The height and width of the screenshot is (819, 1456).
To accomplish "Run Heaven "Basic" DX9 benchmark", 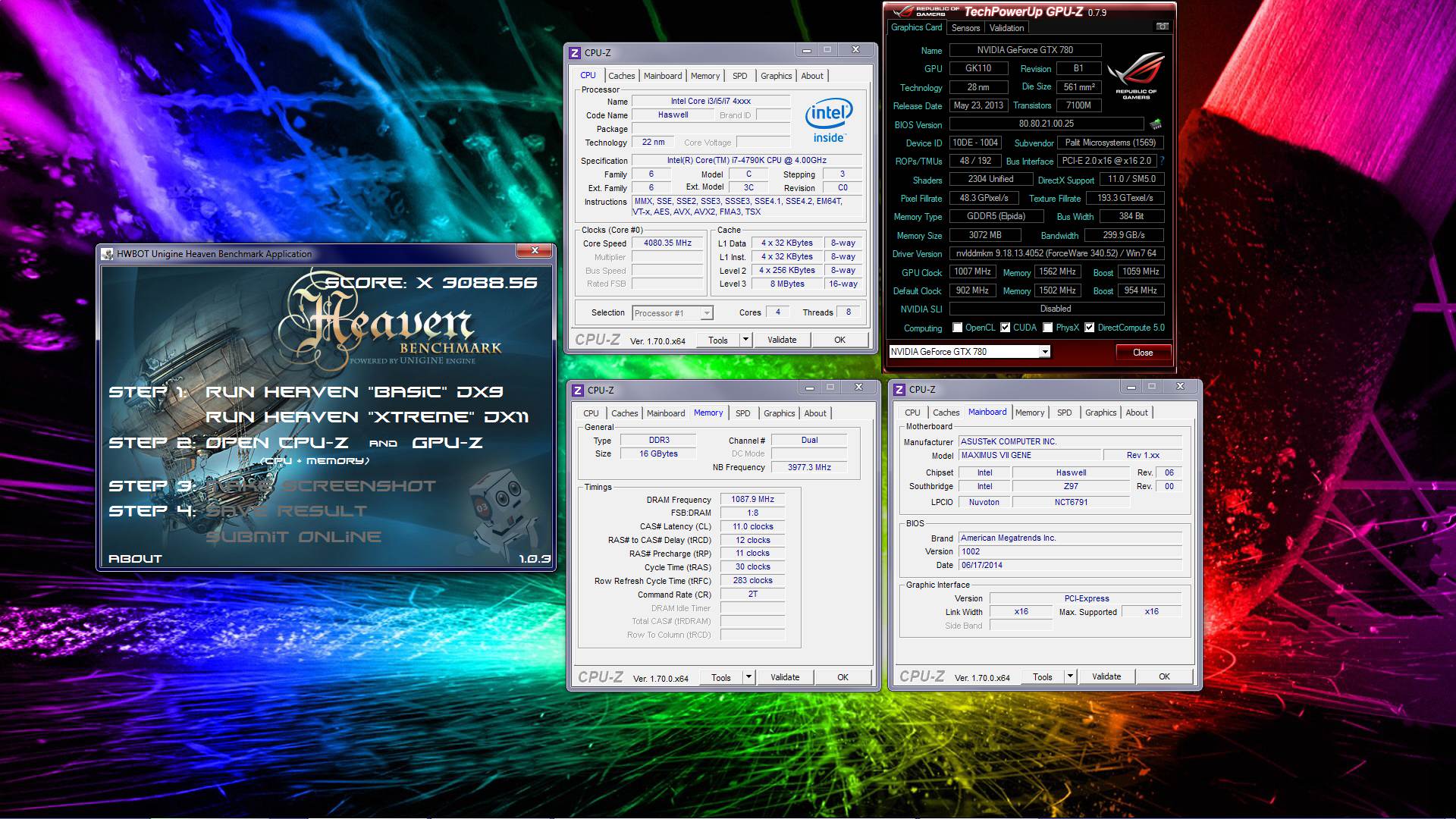I will tap(354, 392).
